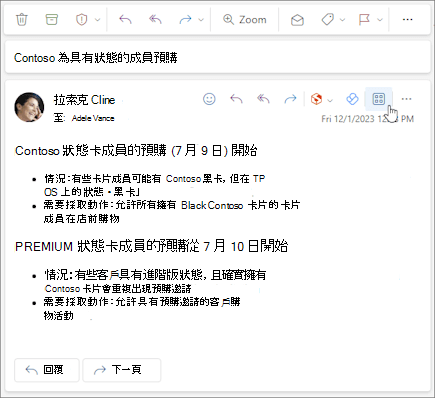Flag the message with the flag icon

tap(364, 20)
